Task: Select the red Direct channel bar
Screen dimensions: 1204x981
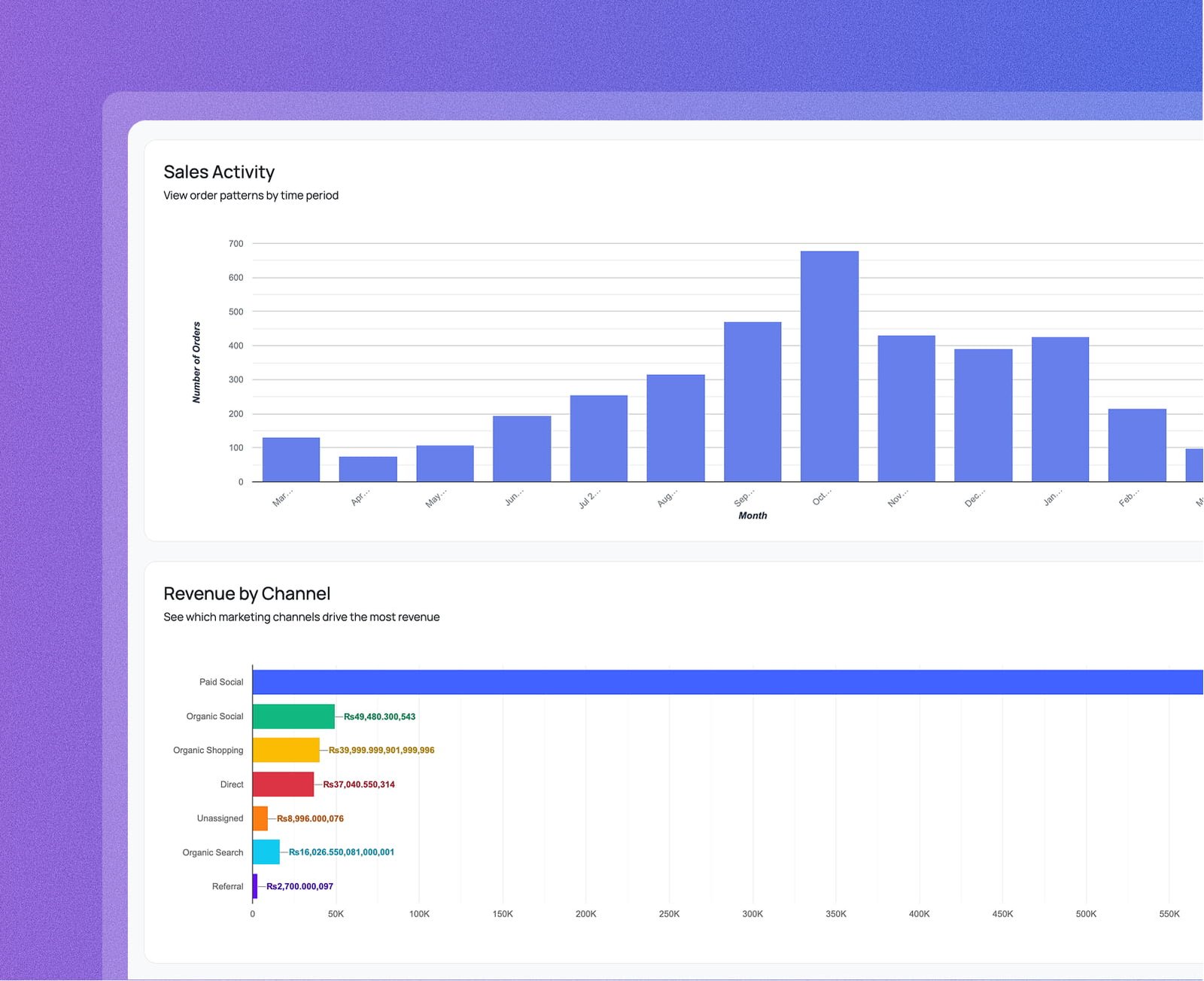Action: (x=284, y=784)
